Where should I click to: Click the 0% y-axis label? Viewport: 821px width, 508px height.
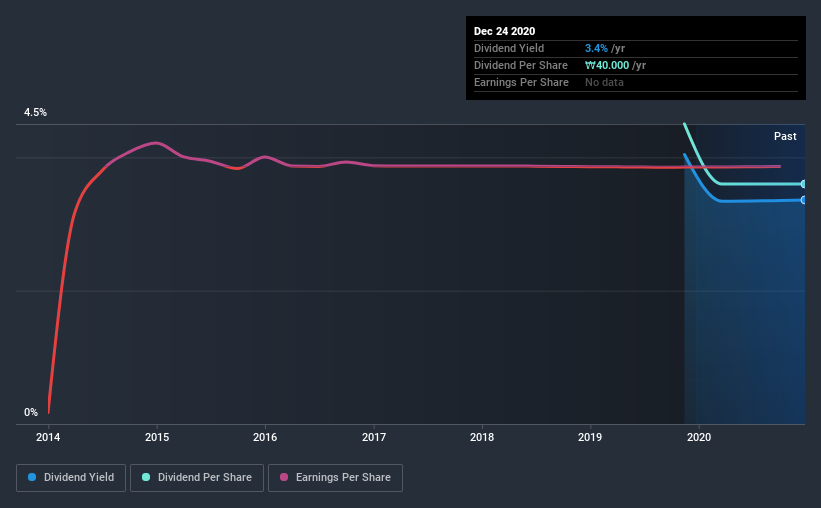31,412
